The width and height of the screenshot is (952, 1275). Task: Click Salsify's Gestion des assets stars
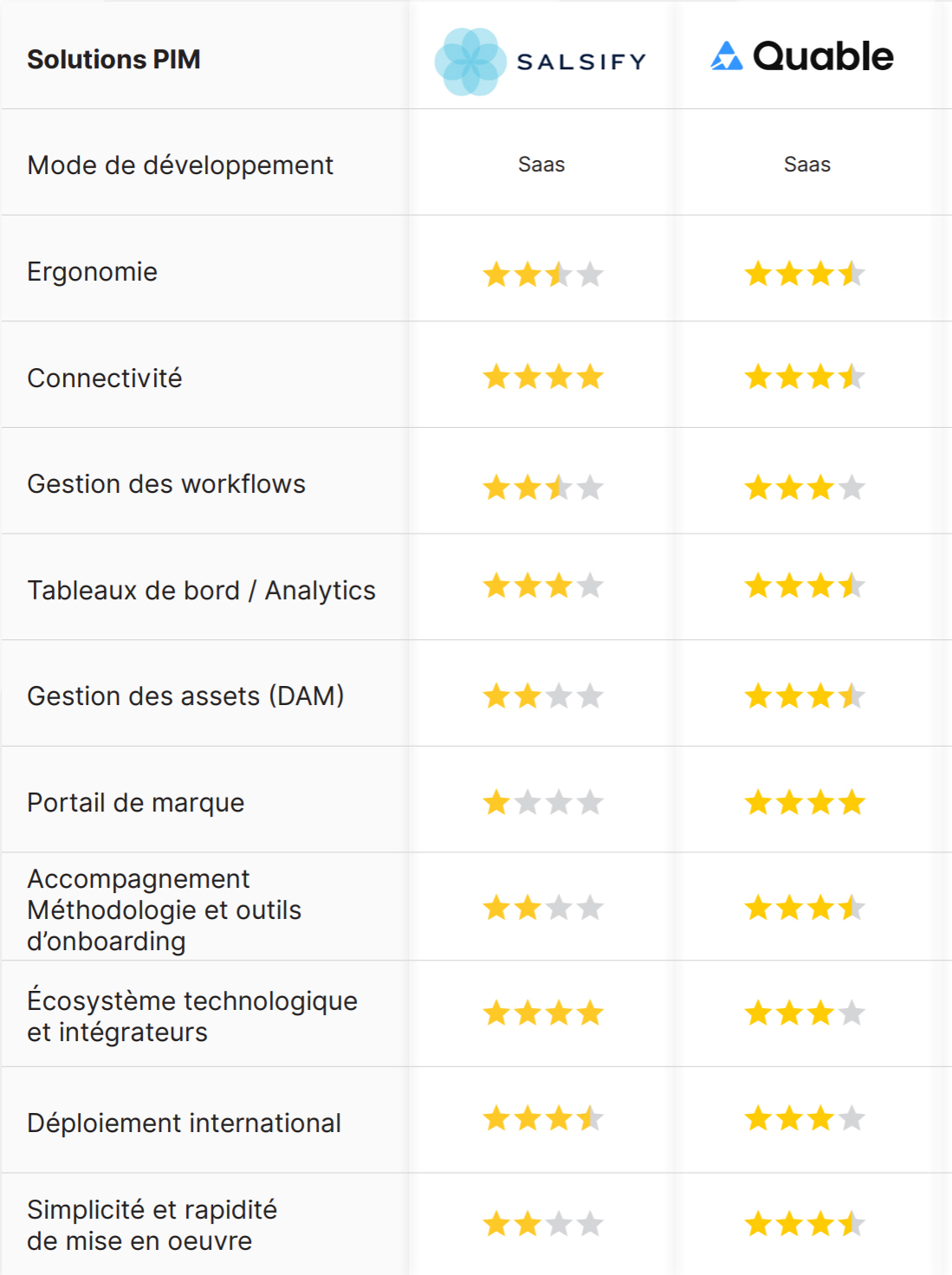pyautogui.click(x=543, y=696)
